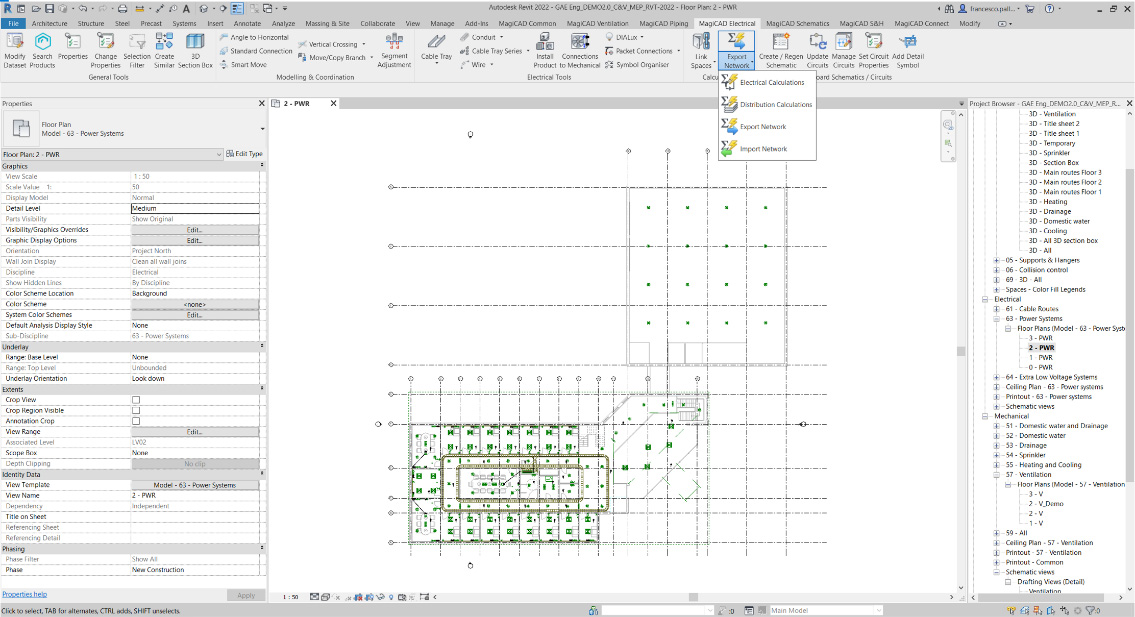
Task: Choose Distribution Calculations from the menu
Action: [775, 104]
